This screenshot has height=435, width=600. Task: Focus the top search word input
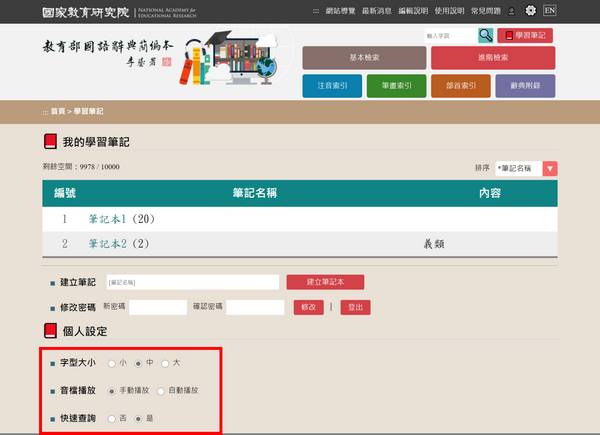coord(450,36)
